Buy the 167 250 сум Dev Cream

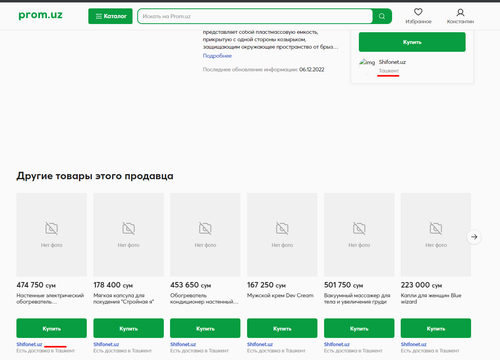282,328
